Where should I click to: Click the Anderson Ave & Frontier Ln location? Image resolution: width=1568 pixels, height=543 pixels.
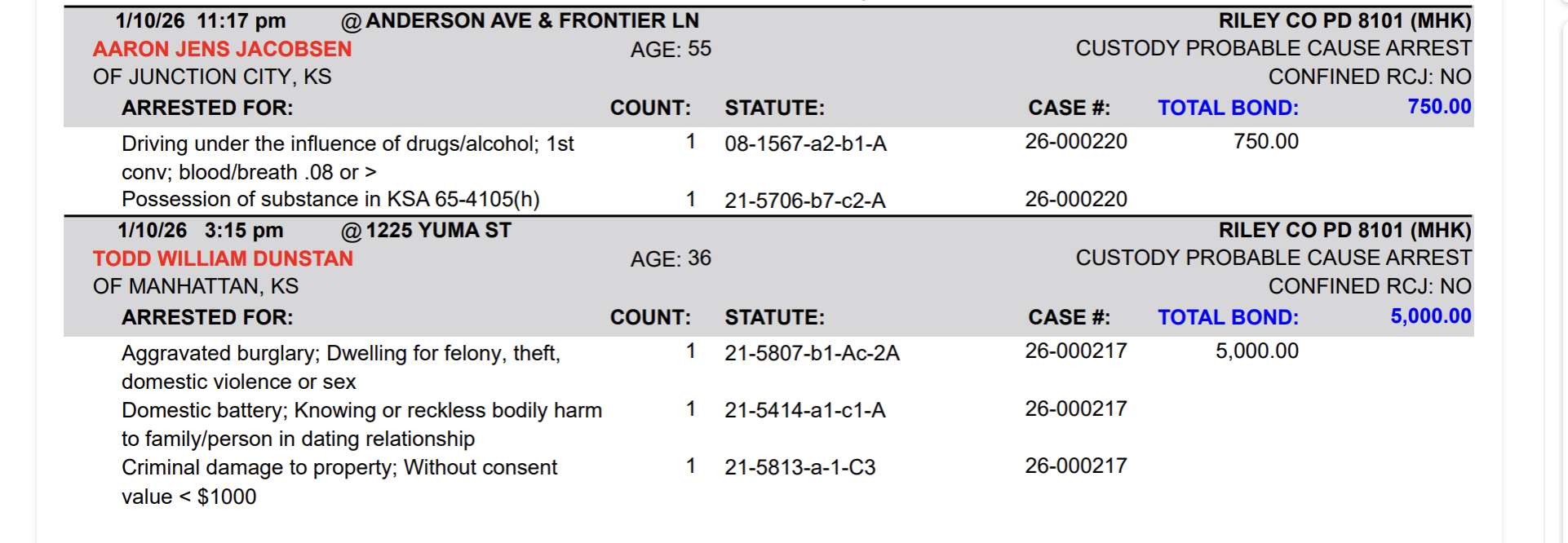[532, 21]
